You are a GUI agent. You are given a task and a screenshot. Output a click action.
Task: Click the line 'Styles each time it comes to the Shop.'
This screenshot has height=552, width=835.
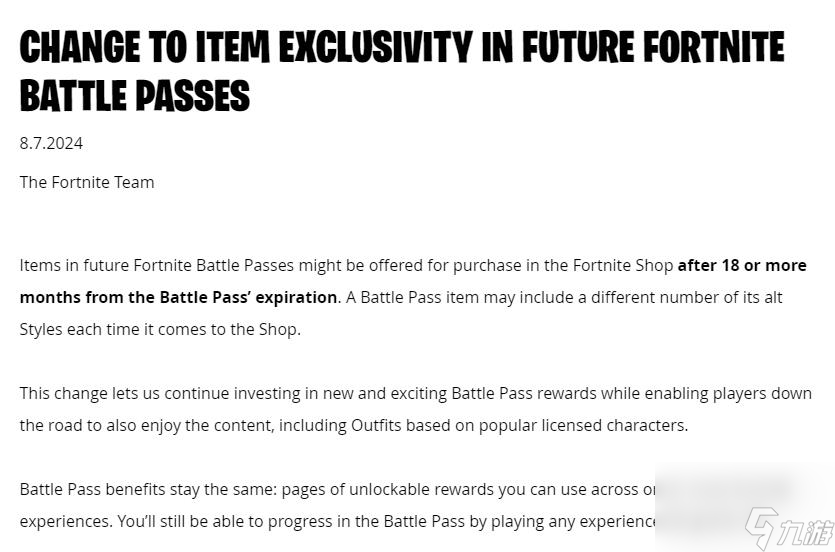(160, 329)
